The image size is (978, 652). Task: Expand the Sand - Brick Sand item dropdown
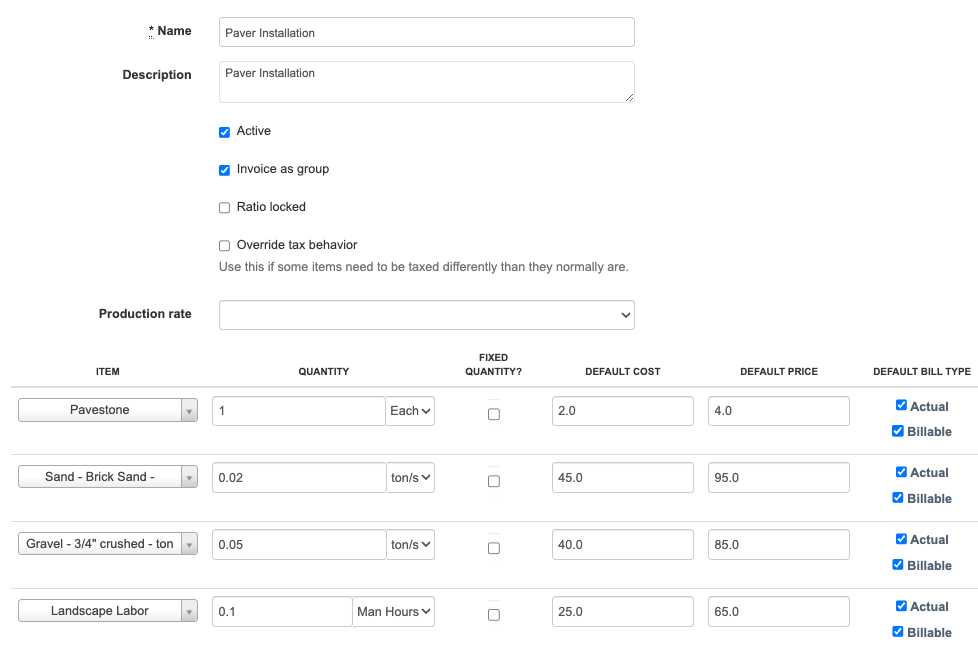pos(188,478)
